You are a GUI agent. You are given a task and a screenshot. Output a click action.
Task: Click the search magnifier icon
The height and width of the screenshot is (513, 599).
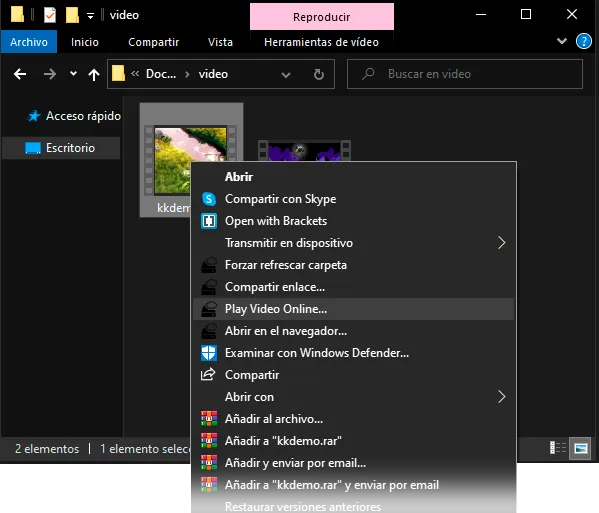368,74
